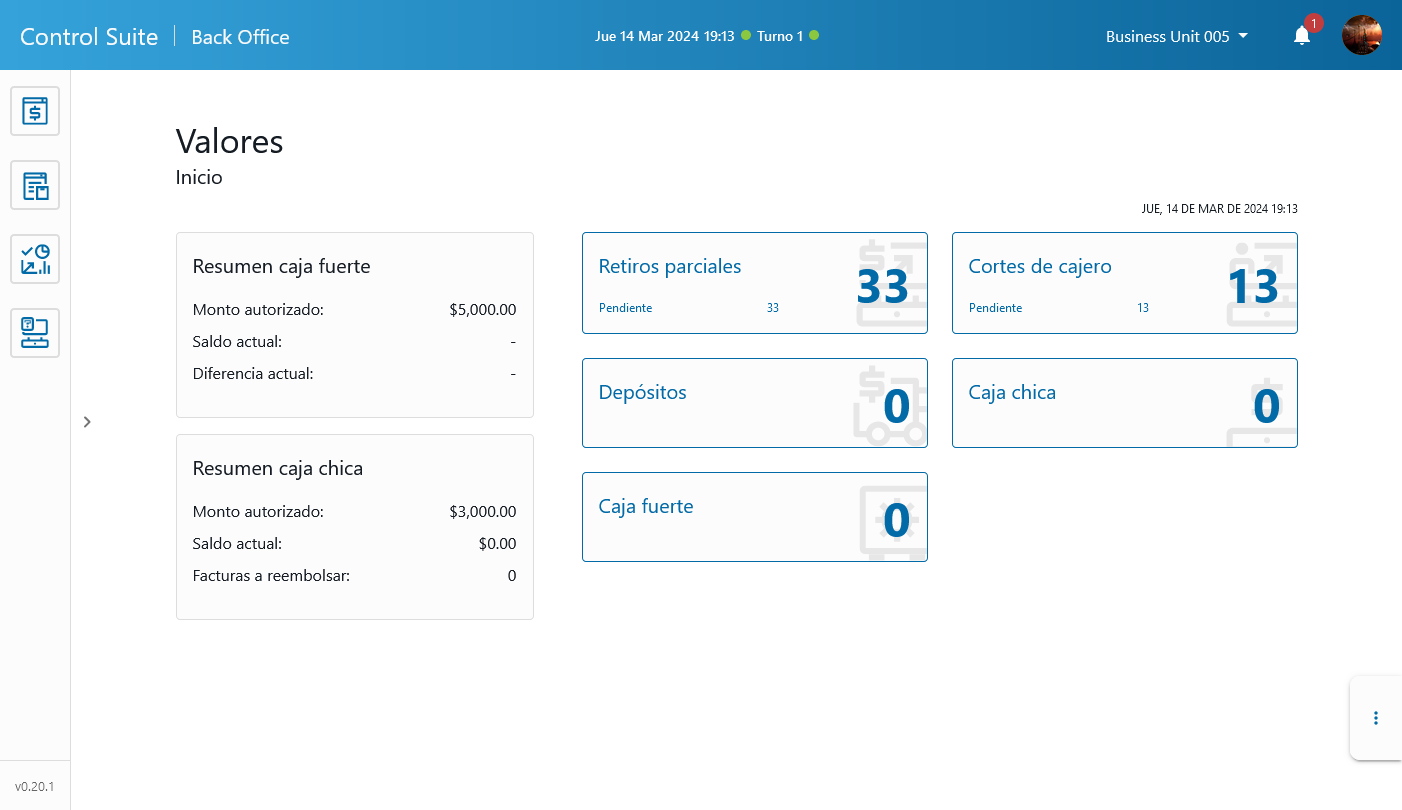The width and height of the screenshot is (1402, 810).
Task: Click the Control Suite title
Action: [89, 37]
